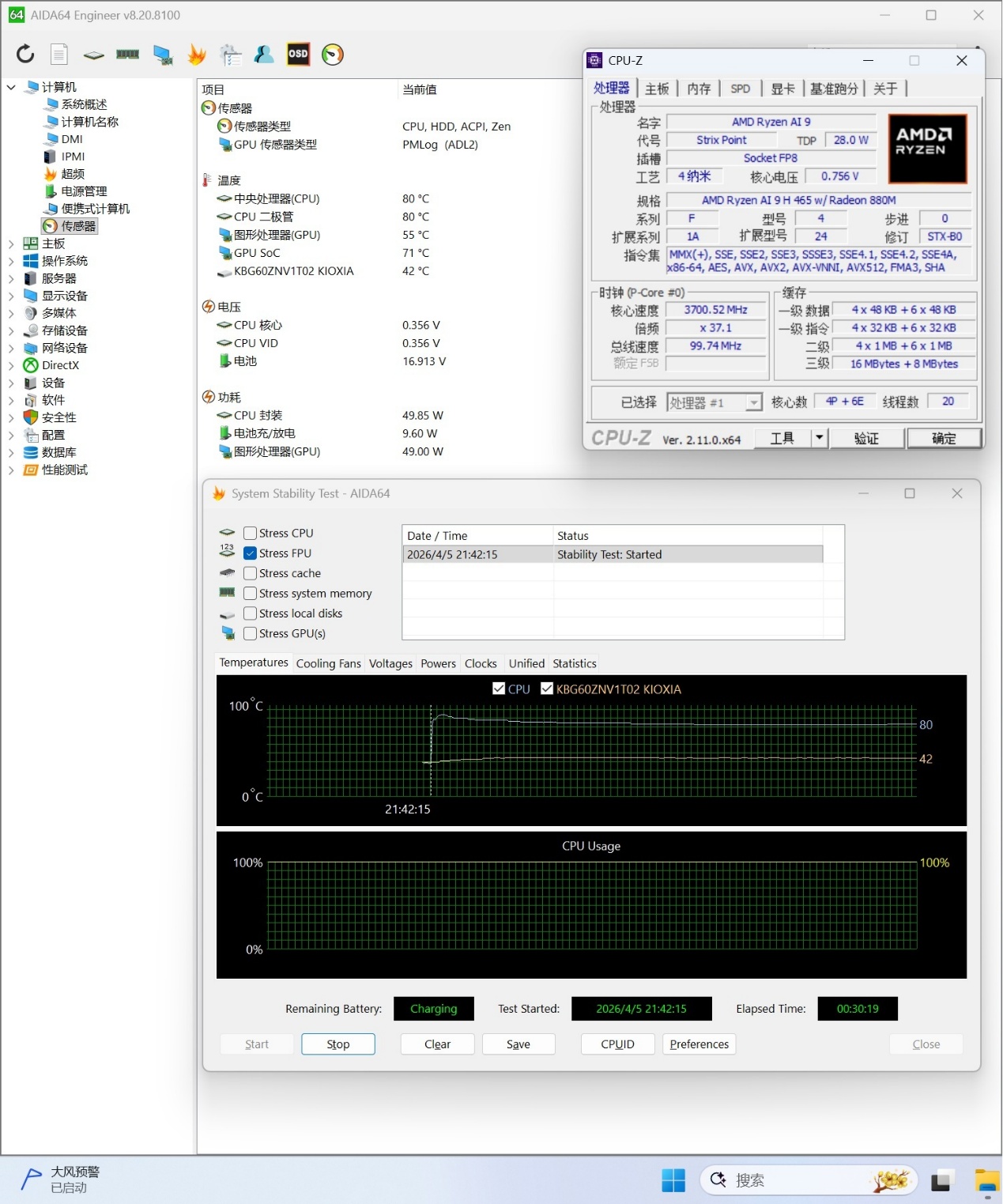This screenshot has height=1204, width=1003.
Task: Switch to the 内存 tab in CPU-Z
Action: click(699, 89)
